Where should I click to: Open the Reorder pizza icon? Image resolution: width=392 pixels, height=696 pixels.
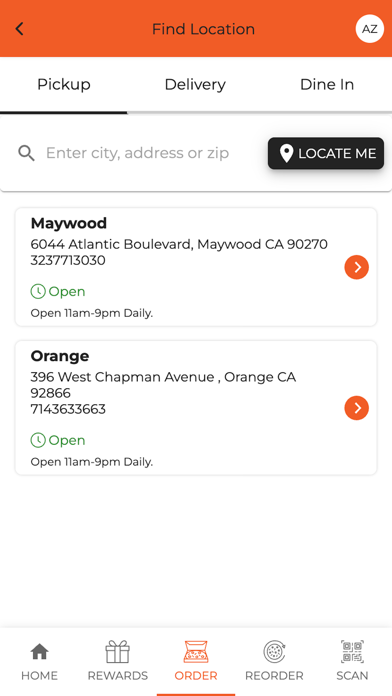(x=274, y=651)
